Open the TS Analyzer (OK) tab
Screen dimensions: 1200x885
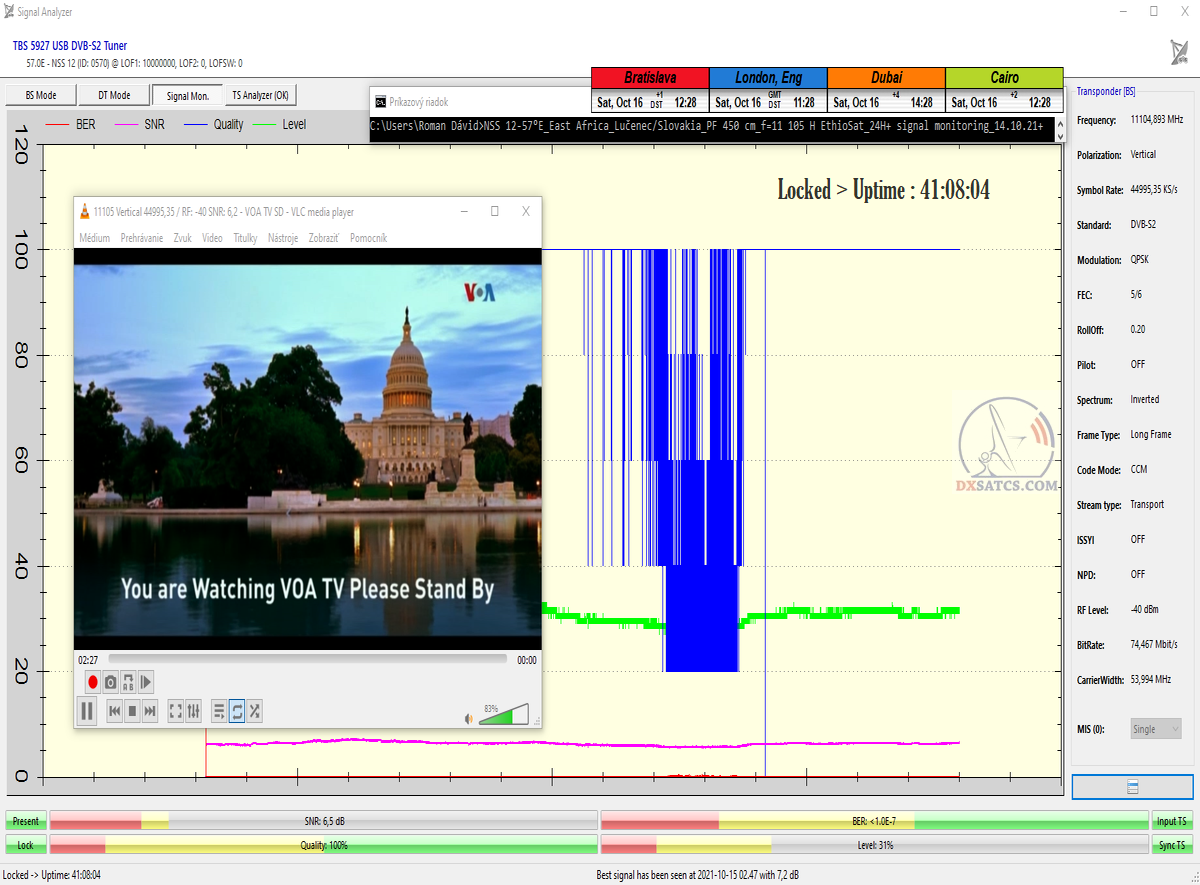(x=259, y=96)
